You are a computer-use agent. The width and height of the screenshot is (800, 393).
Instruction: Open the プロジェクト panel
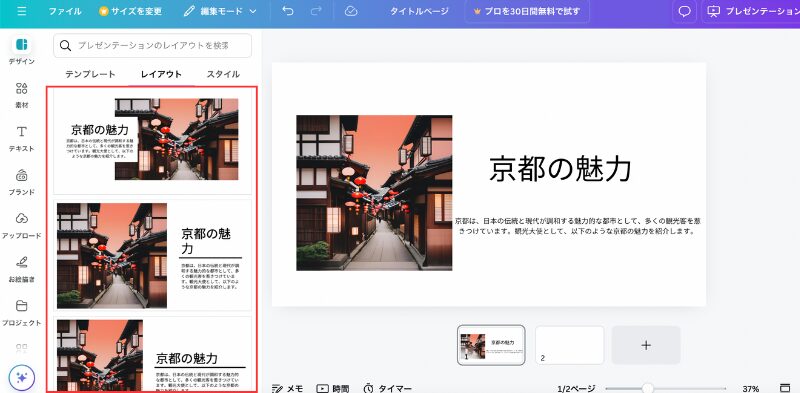(21, 312)
